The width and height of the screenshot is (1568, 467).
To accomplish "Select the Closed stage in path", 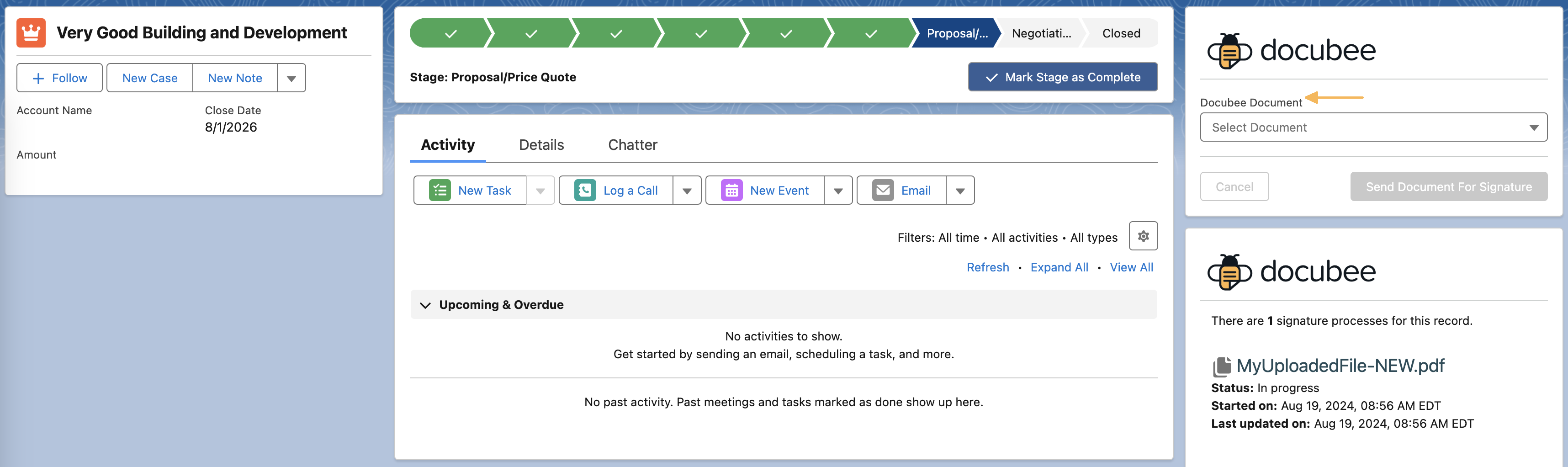I will pos(1121,33).
